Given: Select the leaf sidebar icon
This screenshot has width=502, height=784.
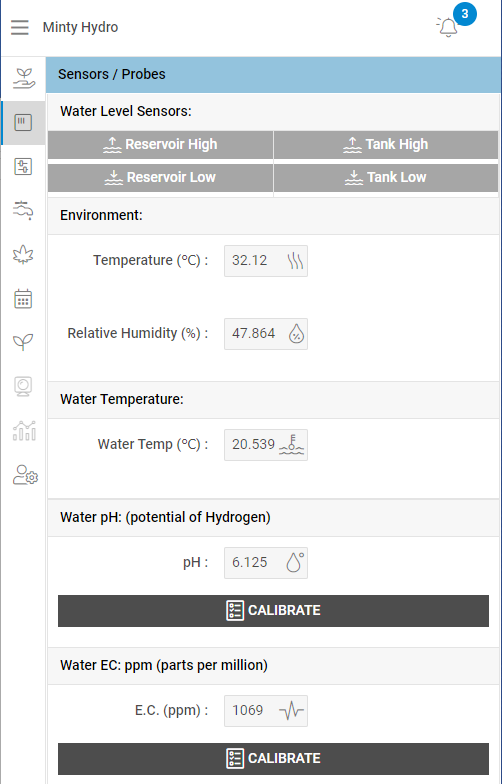Looking at the screenshot, I should point(24,254).
